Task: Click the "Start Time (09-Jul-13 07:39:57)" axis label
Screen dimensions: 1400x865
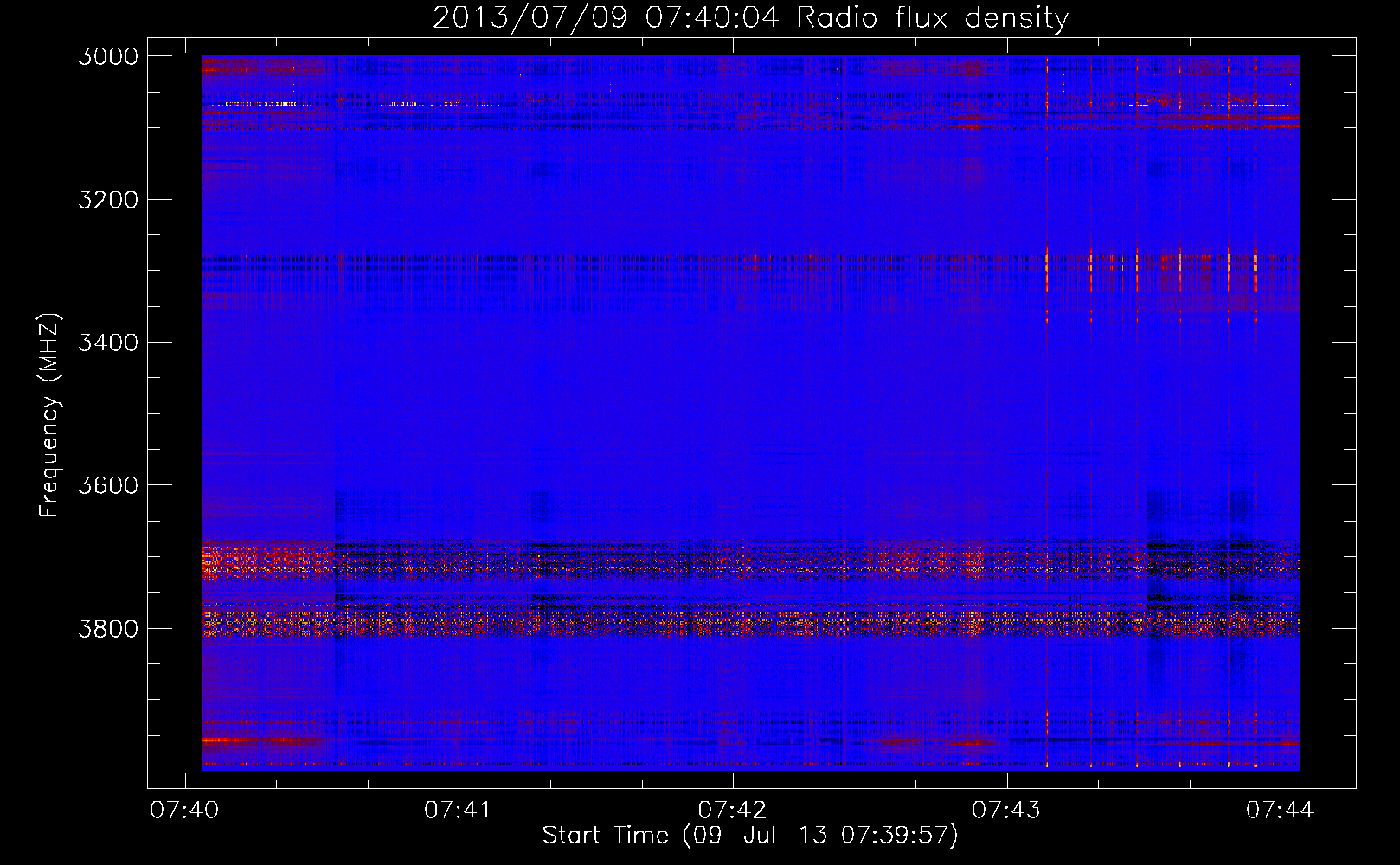Action: 750,836
